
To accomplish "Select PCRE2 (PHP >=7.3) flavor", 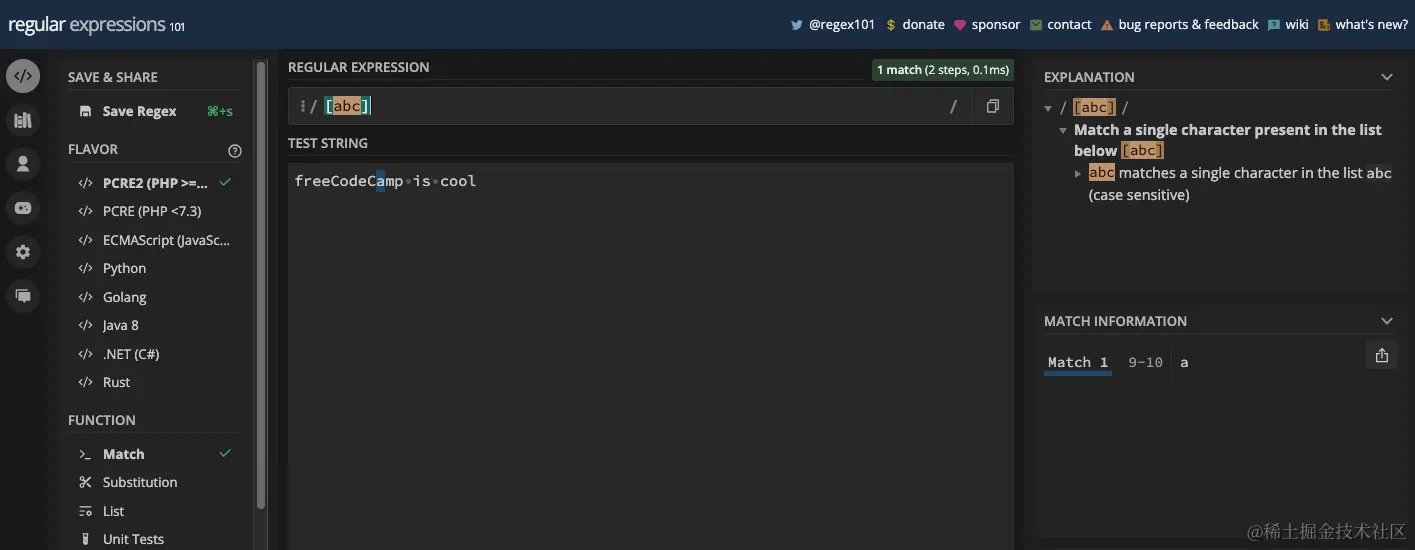I will coord(155,183).
